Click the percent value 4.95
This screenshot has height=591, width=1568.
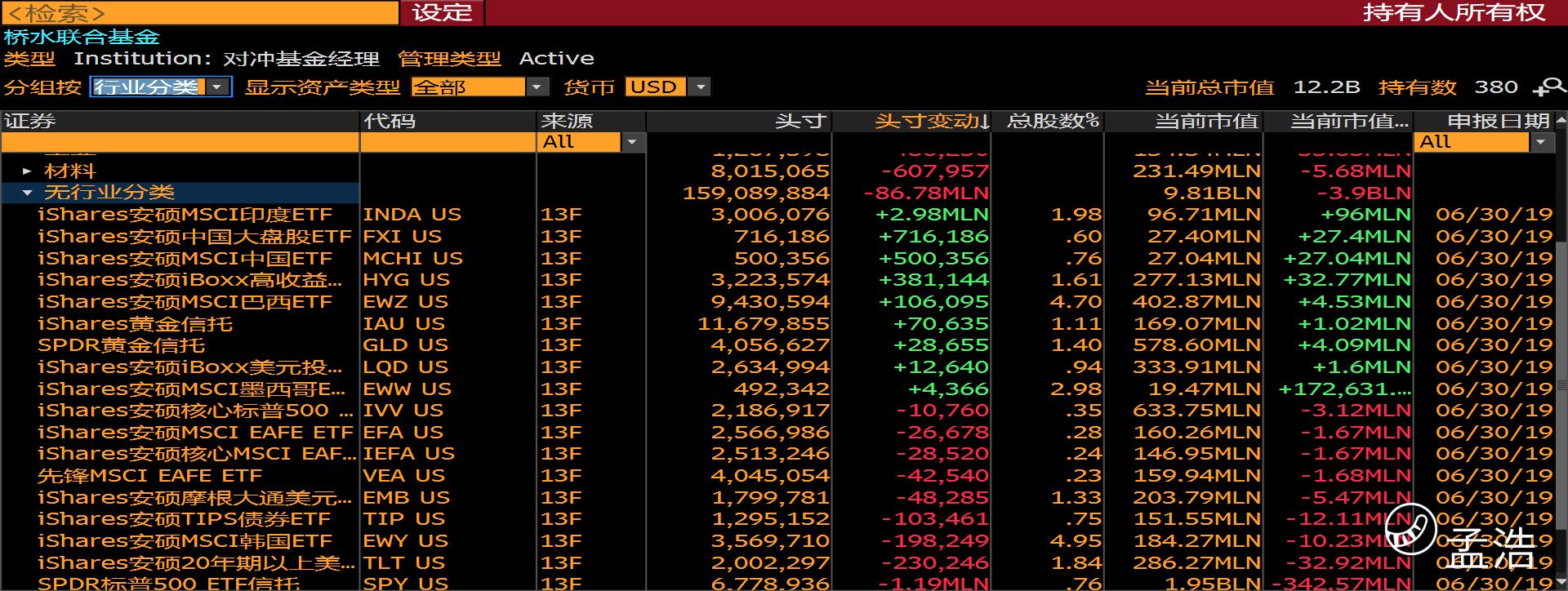[1076, 541]
